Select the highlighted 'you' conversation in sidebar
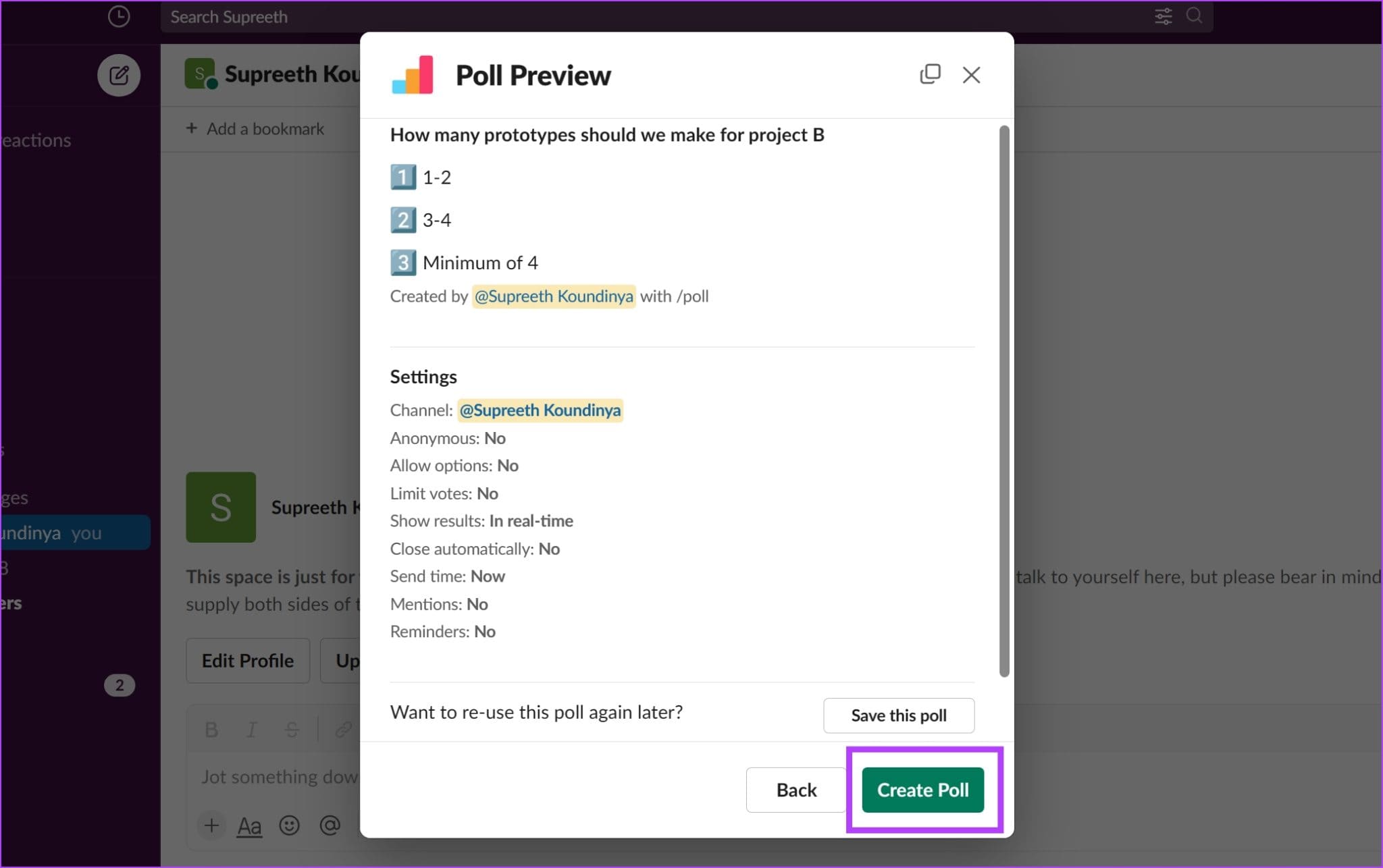 click(x=76, y=533)
